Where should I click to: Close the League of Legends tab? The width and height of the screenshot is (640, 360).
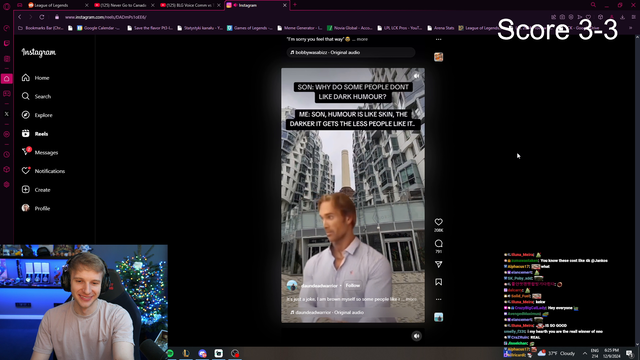click(x=87, y=5)
